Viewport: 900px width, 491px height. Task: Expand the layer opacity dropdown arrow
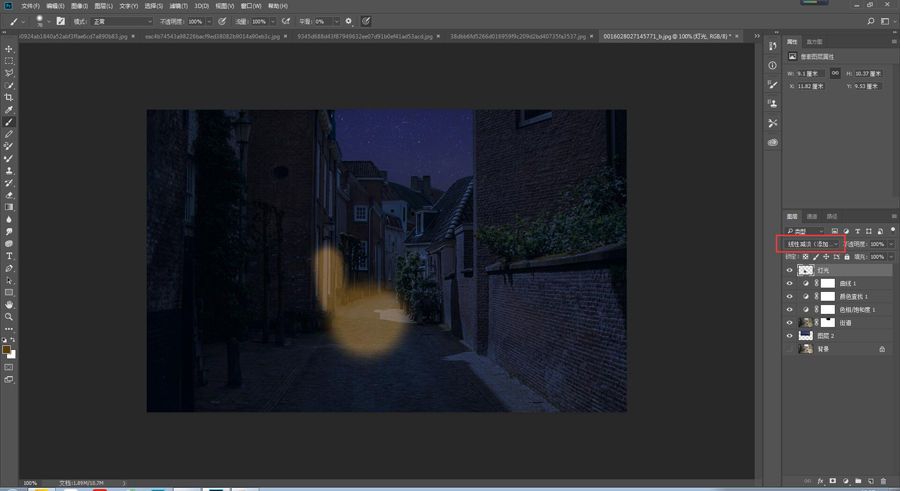click(x=891, y=244)
